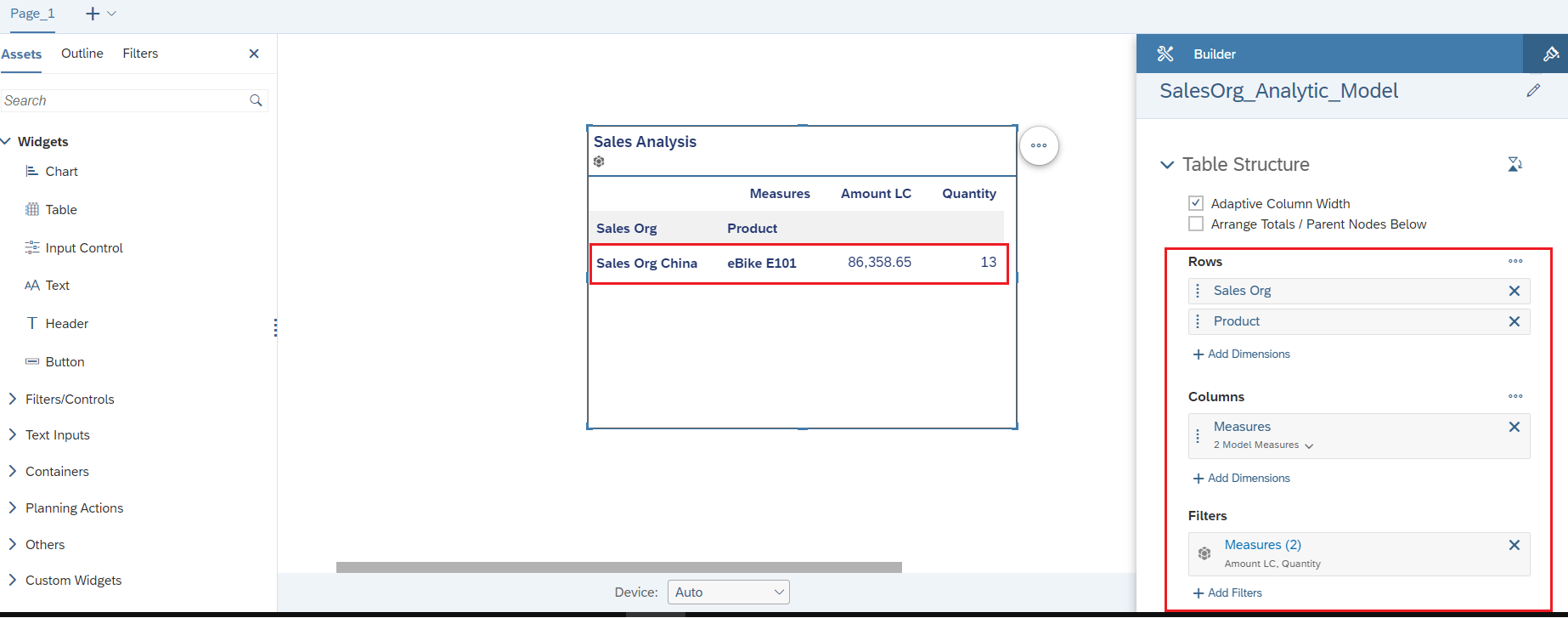
Task: Switch to the Outline tab
Action: click(82, 54)
